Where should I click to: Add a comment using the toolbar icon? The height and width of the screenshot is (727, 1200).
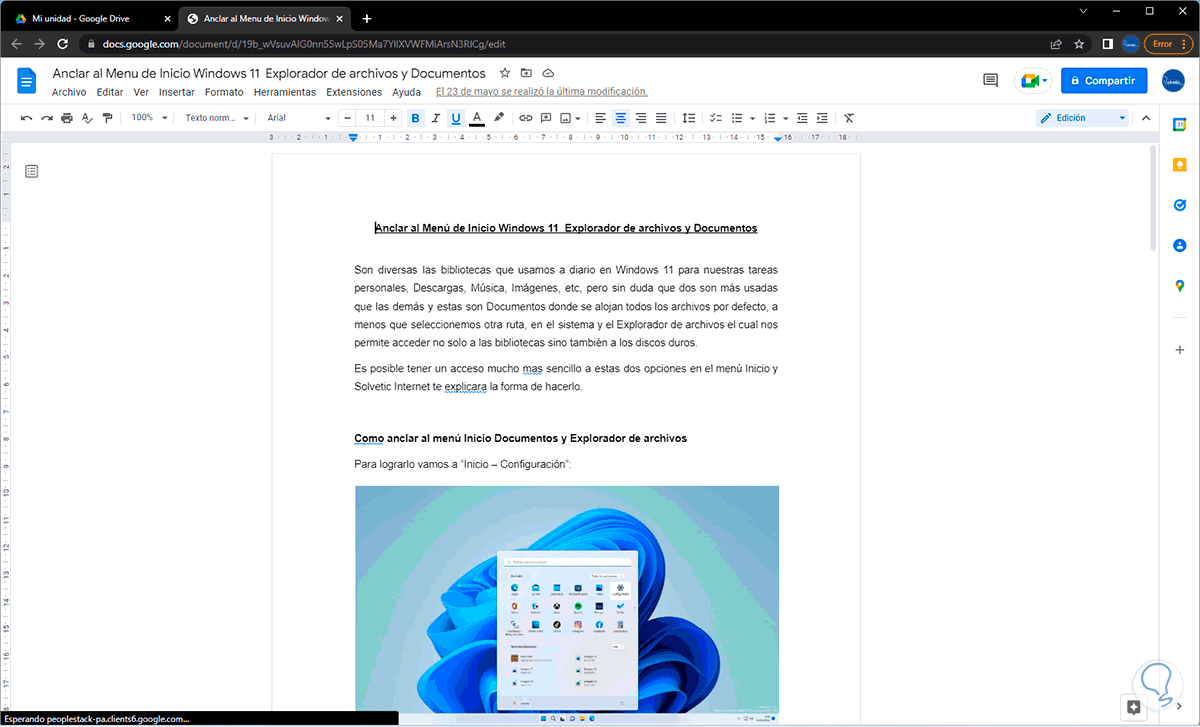pyautogui.click(x=546, y=118)
